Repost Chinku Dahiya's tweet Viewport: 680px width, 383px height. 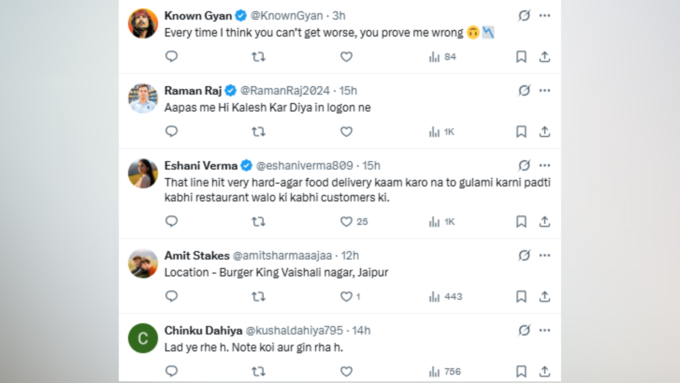coord(258,371)
